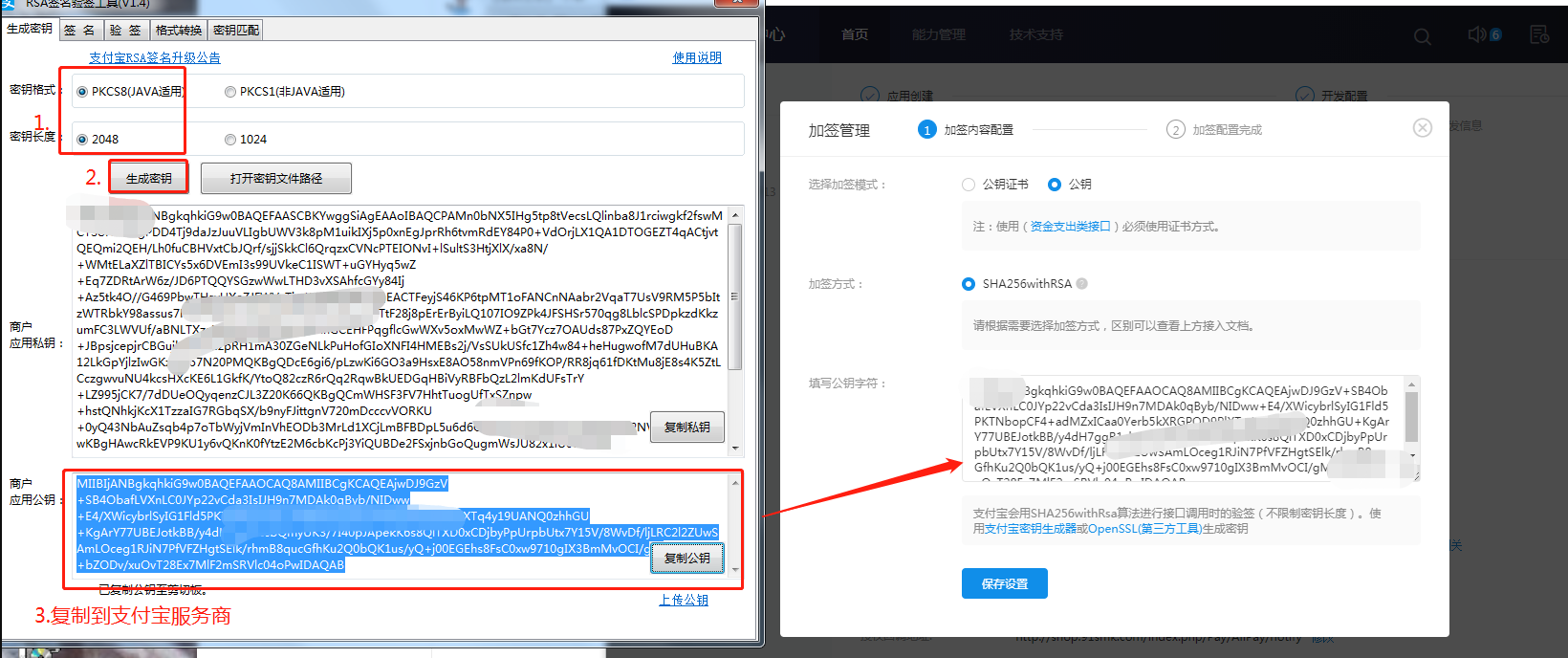Open 支付宝密钥生成器 link
1568x658 pixels.
1031,529
